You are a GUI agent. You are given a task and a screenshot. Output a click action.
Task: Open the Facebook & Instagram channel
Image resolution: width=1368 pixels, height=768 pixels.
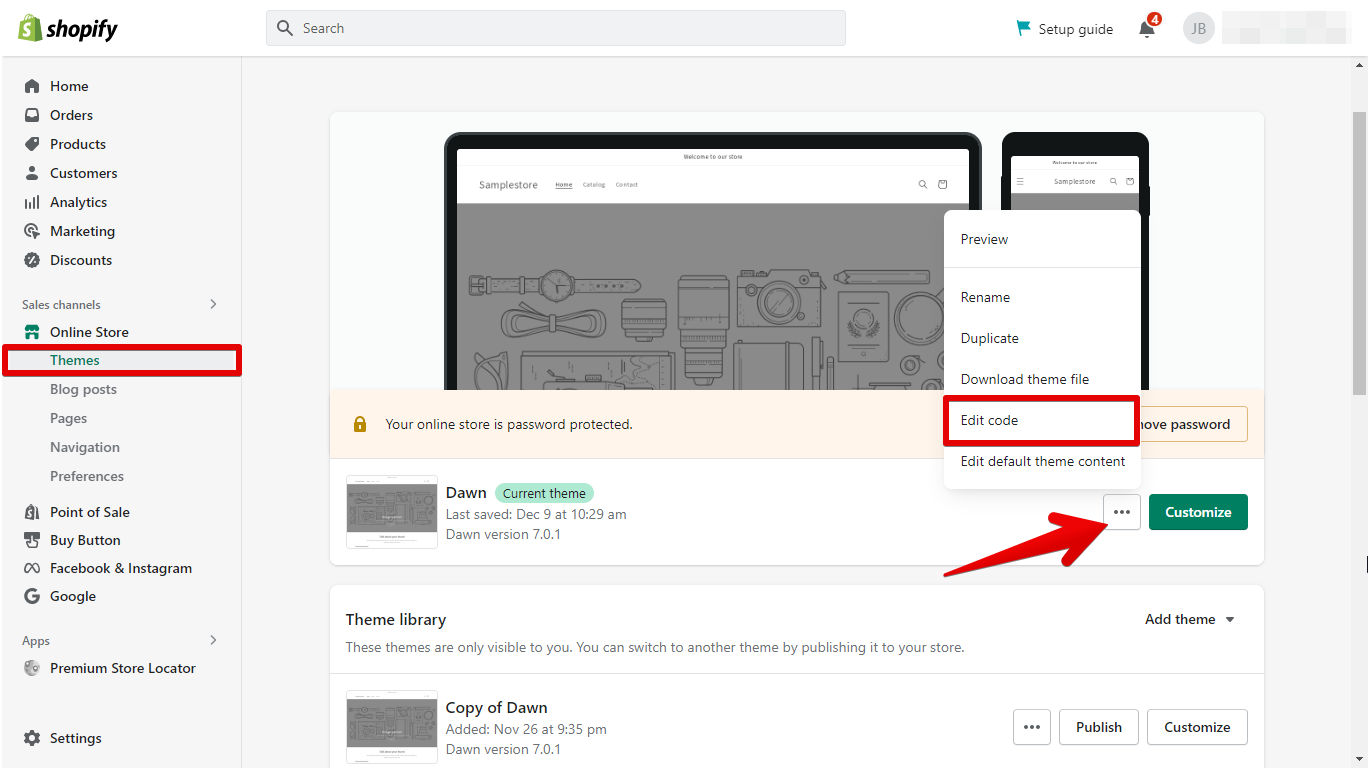click(121, 567)
